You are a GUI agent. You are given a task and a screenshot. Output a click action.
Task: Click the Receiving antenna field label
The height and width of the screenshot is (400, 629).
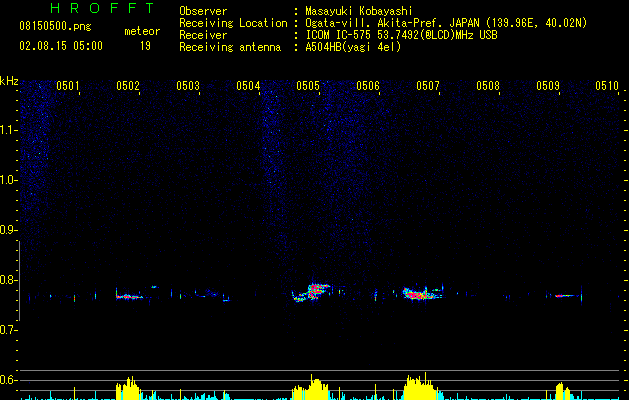point(230,47)
